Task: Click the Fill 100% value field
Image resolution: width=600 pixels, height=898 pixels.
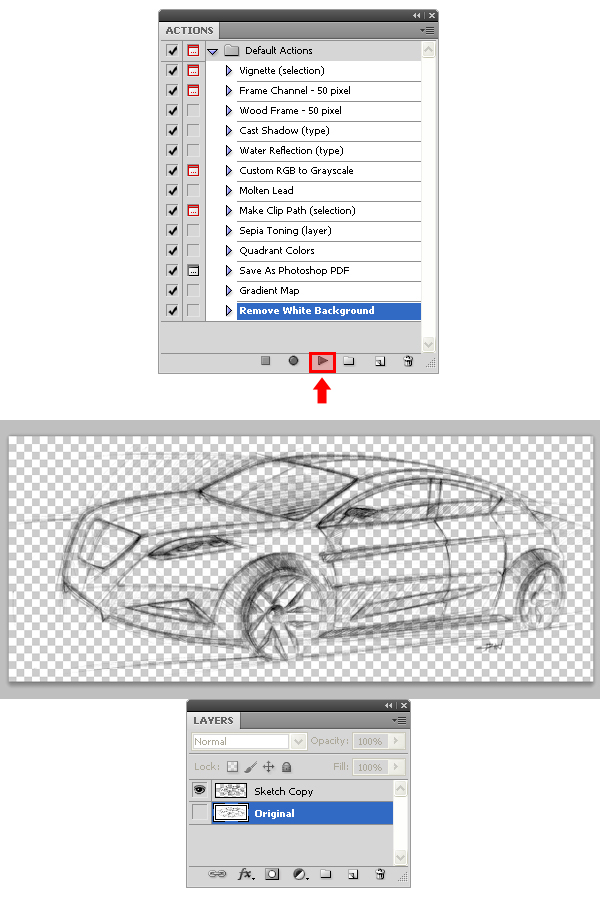Action: pyautogui.click(x=370, y=767)
